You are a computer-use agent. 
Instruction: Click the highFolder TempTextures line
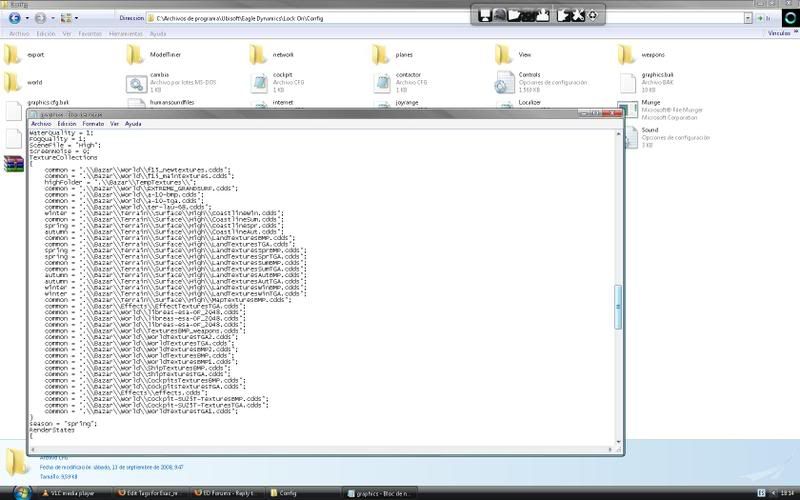(x=120, y=182)
